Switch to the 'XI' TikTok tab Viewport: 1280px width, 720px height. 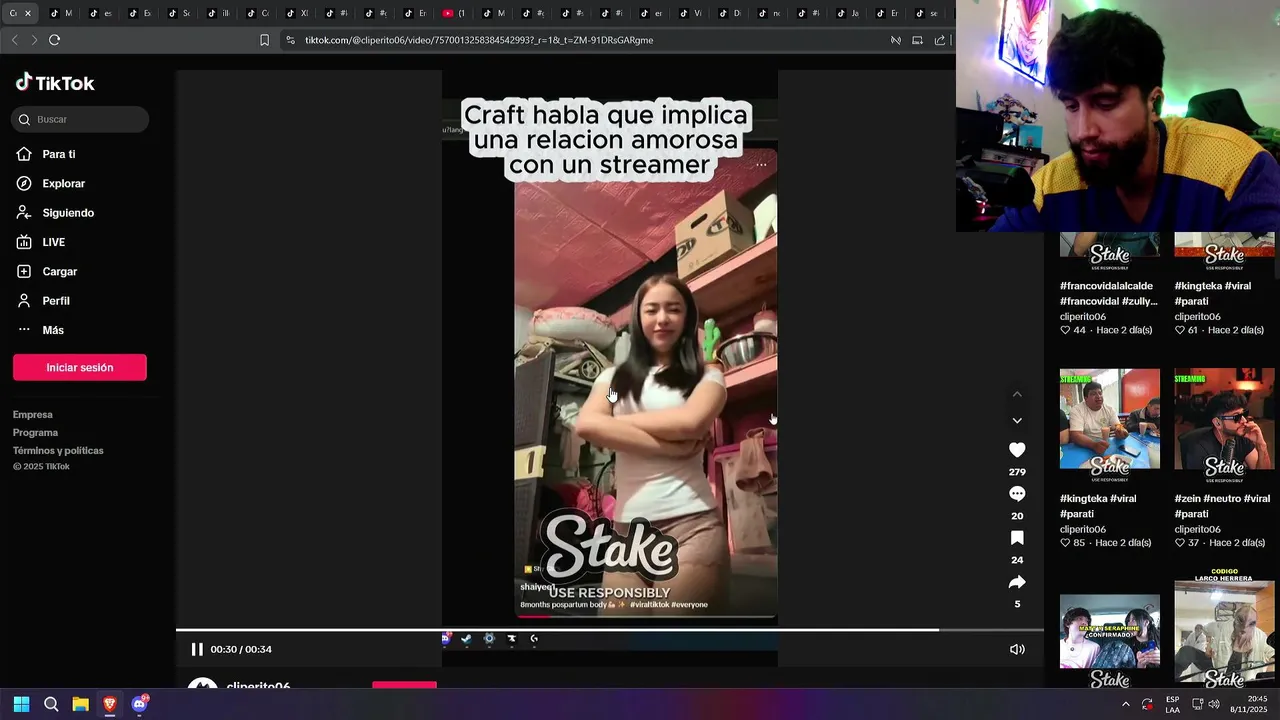click(297, 13)
